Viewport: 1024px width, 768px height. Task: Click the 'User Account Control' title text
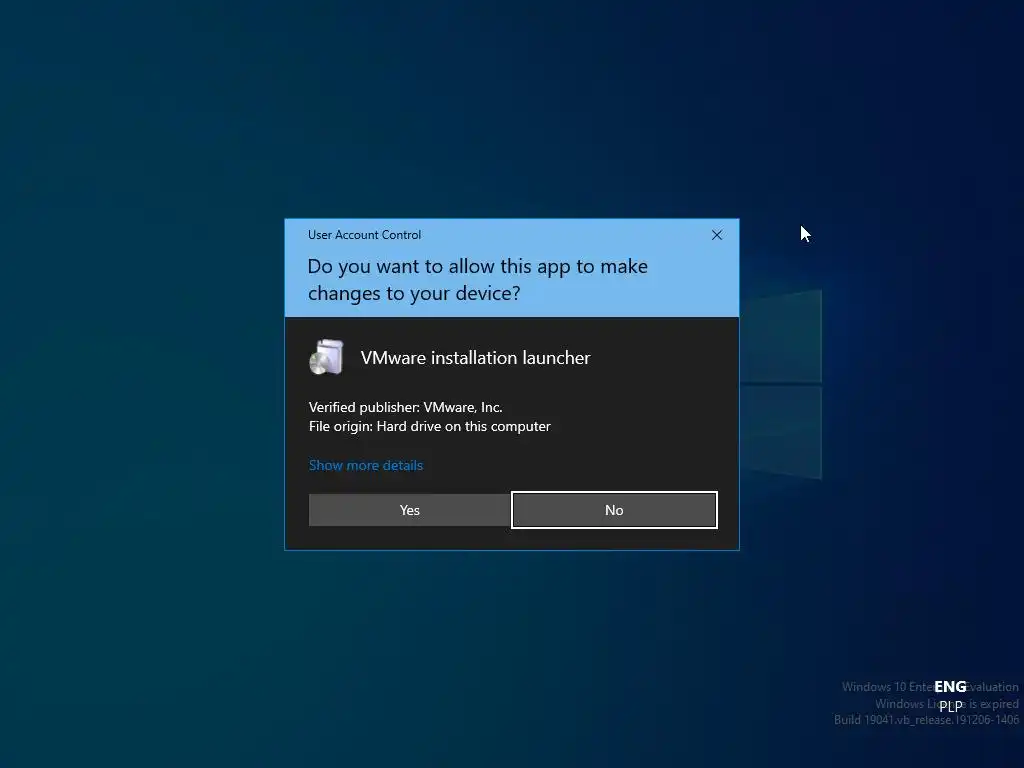pyautogui.click(x=364, y=235)
